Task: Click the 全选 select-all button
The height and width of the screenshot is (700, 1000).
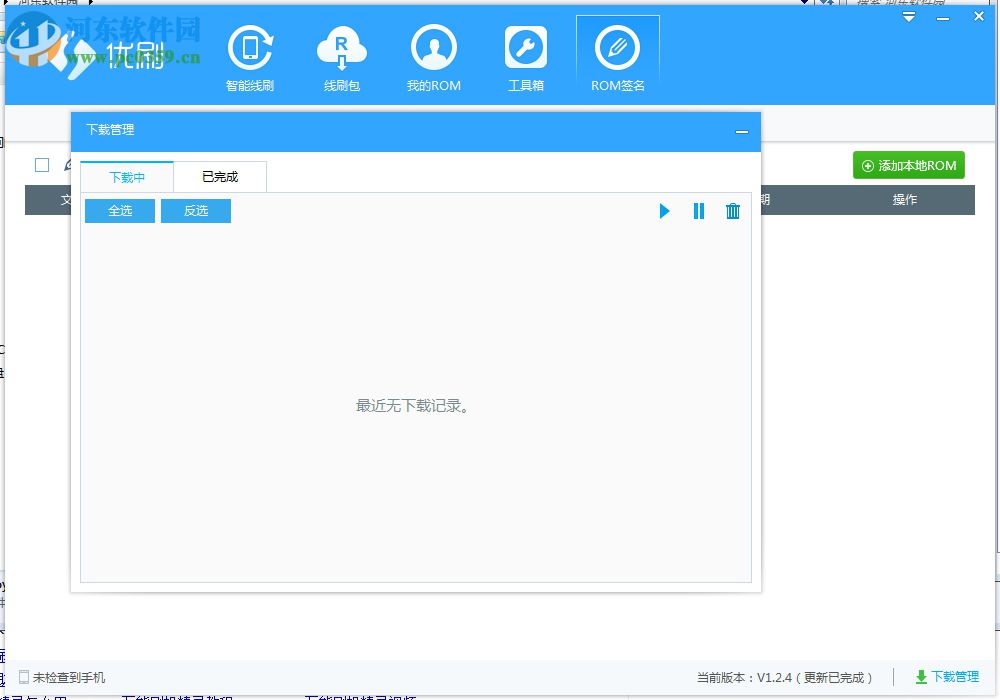Action: 120,211
